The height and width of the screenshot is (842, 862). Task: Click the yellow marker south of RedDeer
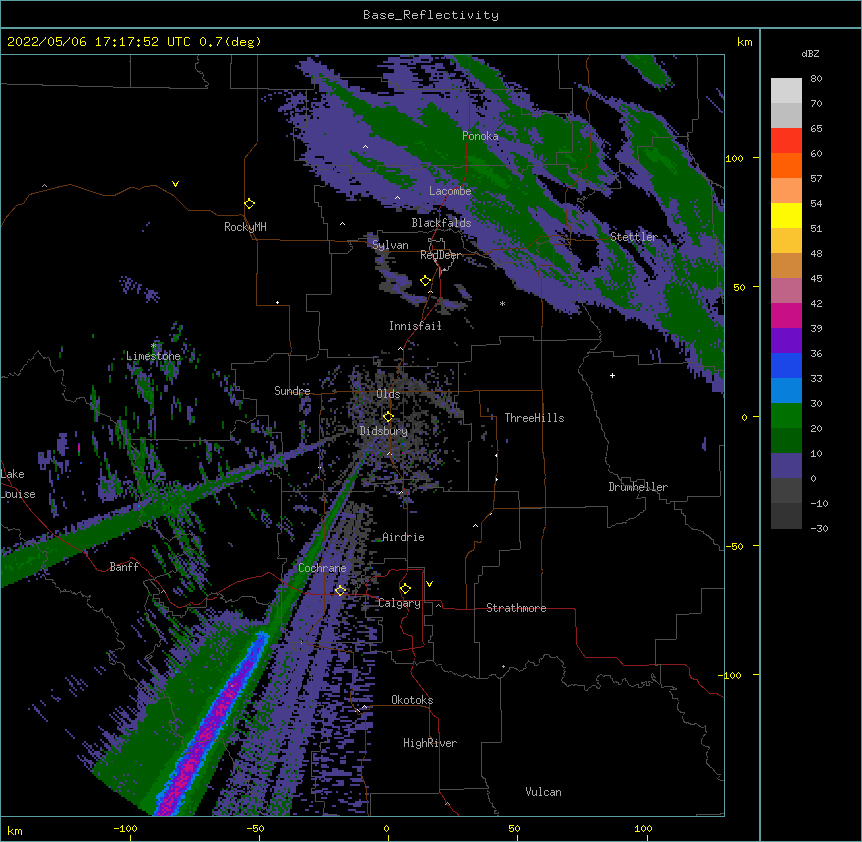[x=425, y=281]
